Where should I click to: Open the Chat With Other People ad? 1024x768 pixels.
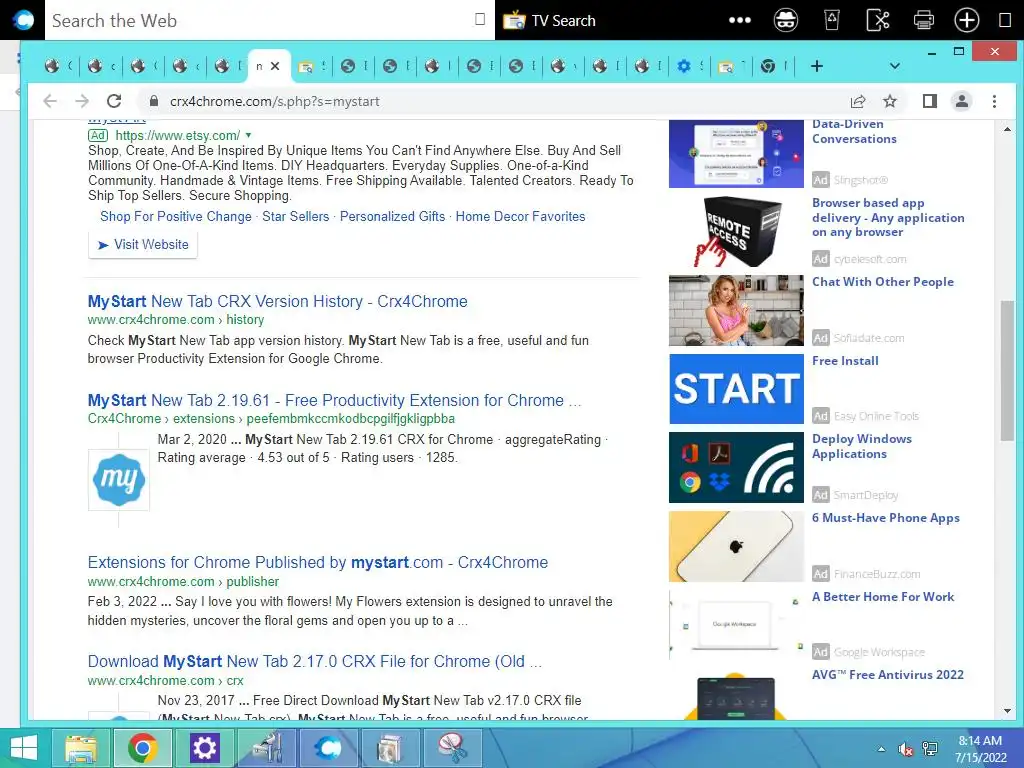click(x=883, y=281)
